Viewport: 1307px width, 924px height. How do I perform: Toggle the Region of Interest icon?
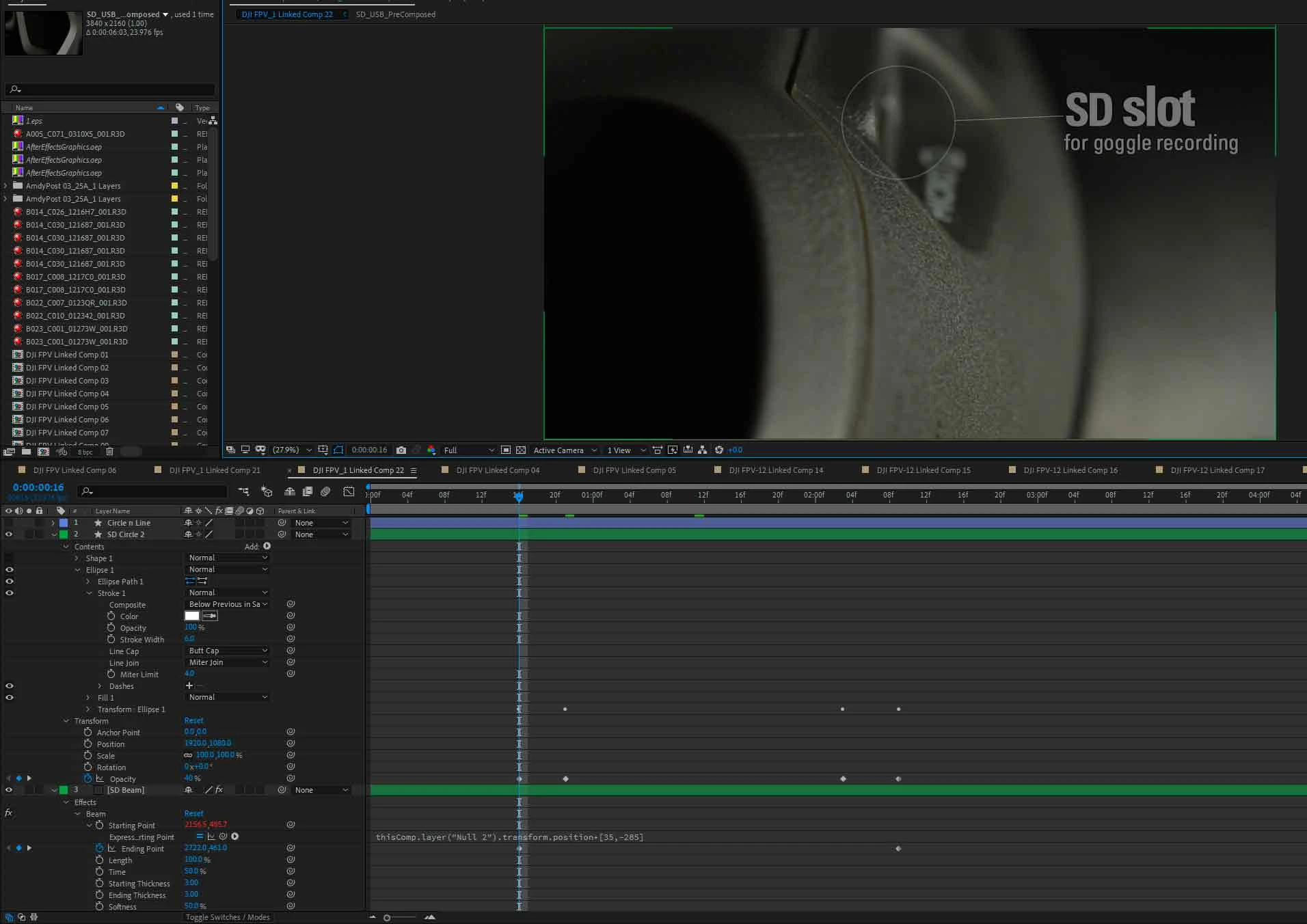pos(506,450)
